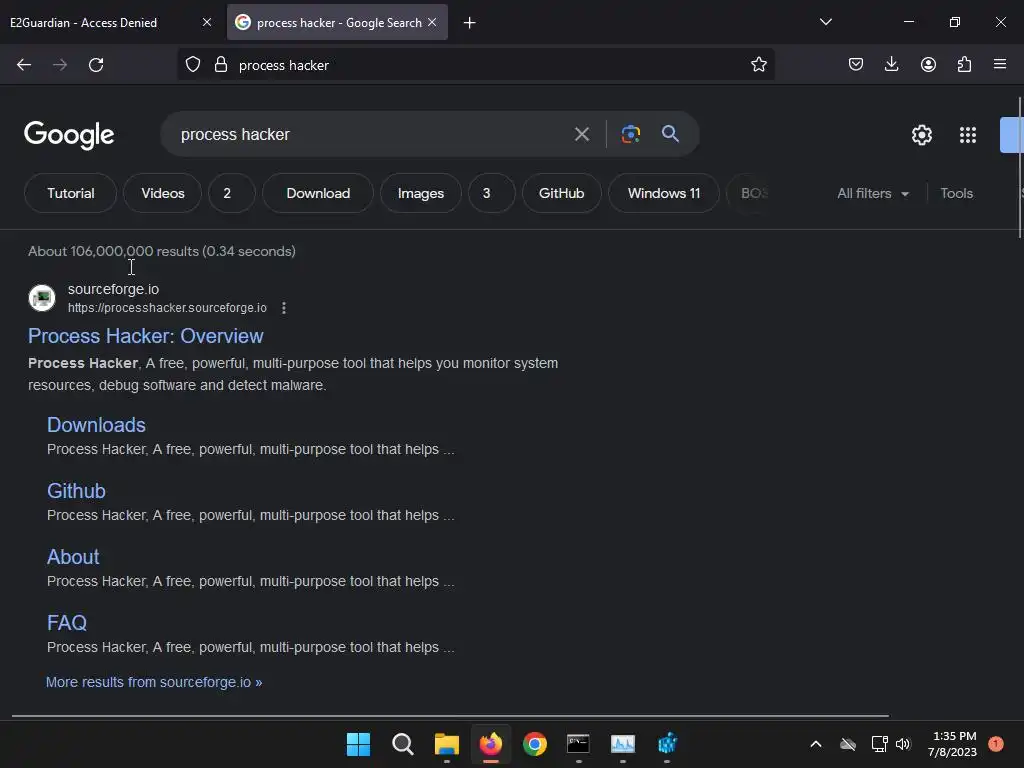
Task: Search by image with Google Lens icon
Action: pyautogui.click(x=630, y=135)
